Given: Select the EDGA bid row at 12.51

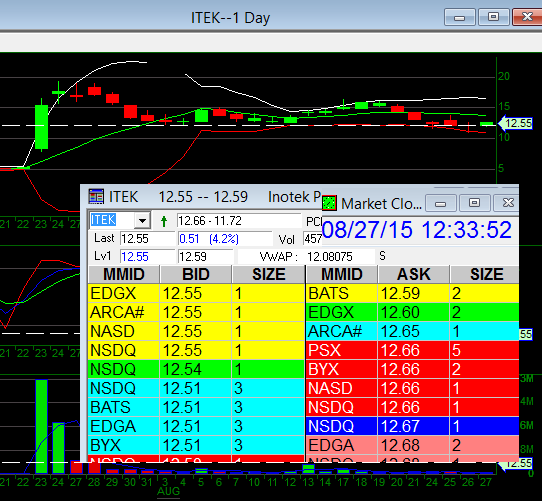Looking at the screenshot, I should (196, 426).
